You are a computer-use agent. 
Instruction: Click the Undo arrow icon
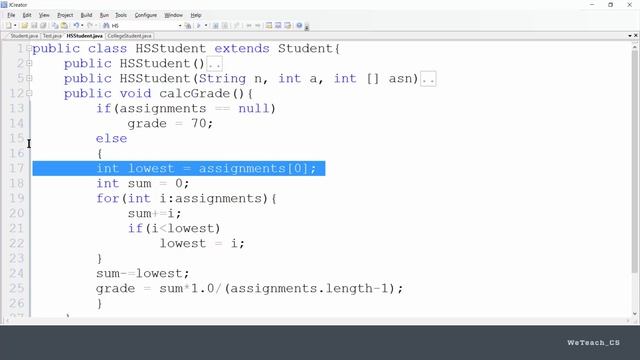point(76,26)
